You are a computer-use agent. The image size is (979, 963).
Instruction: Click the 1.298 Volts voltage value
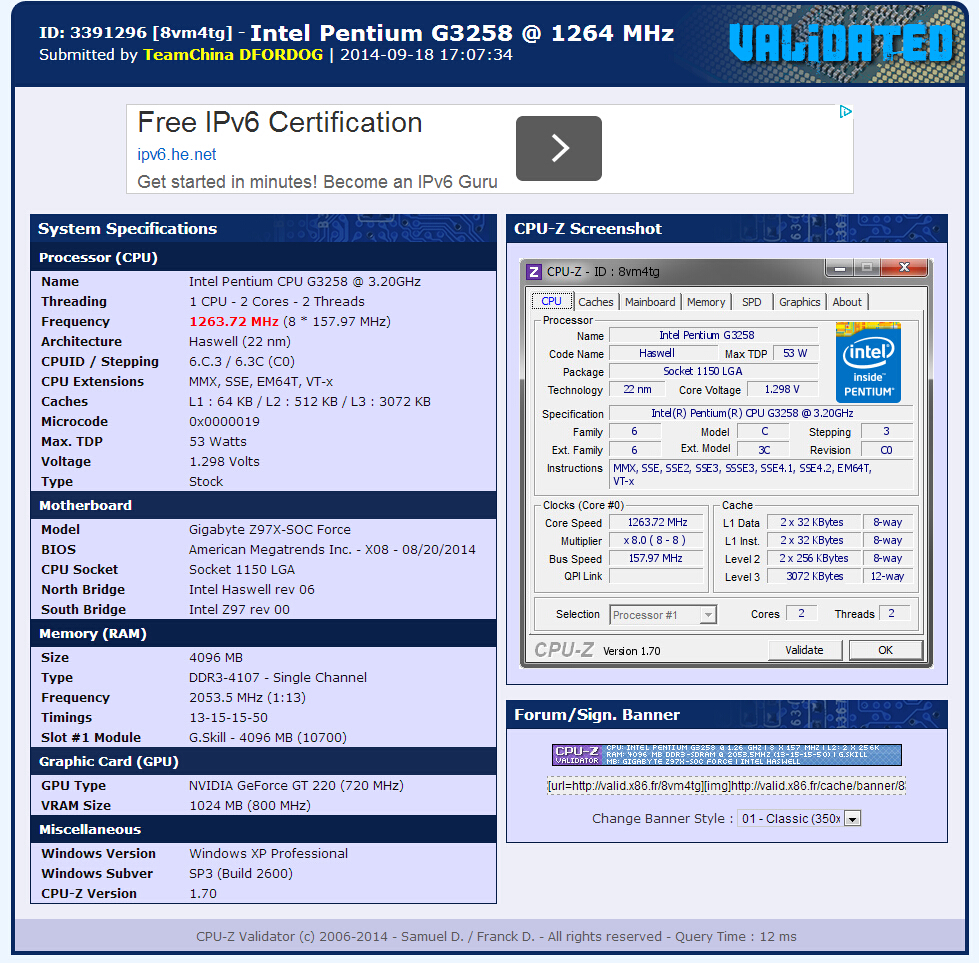coord(224,462)
